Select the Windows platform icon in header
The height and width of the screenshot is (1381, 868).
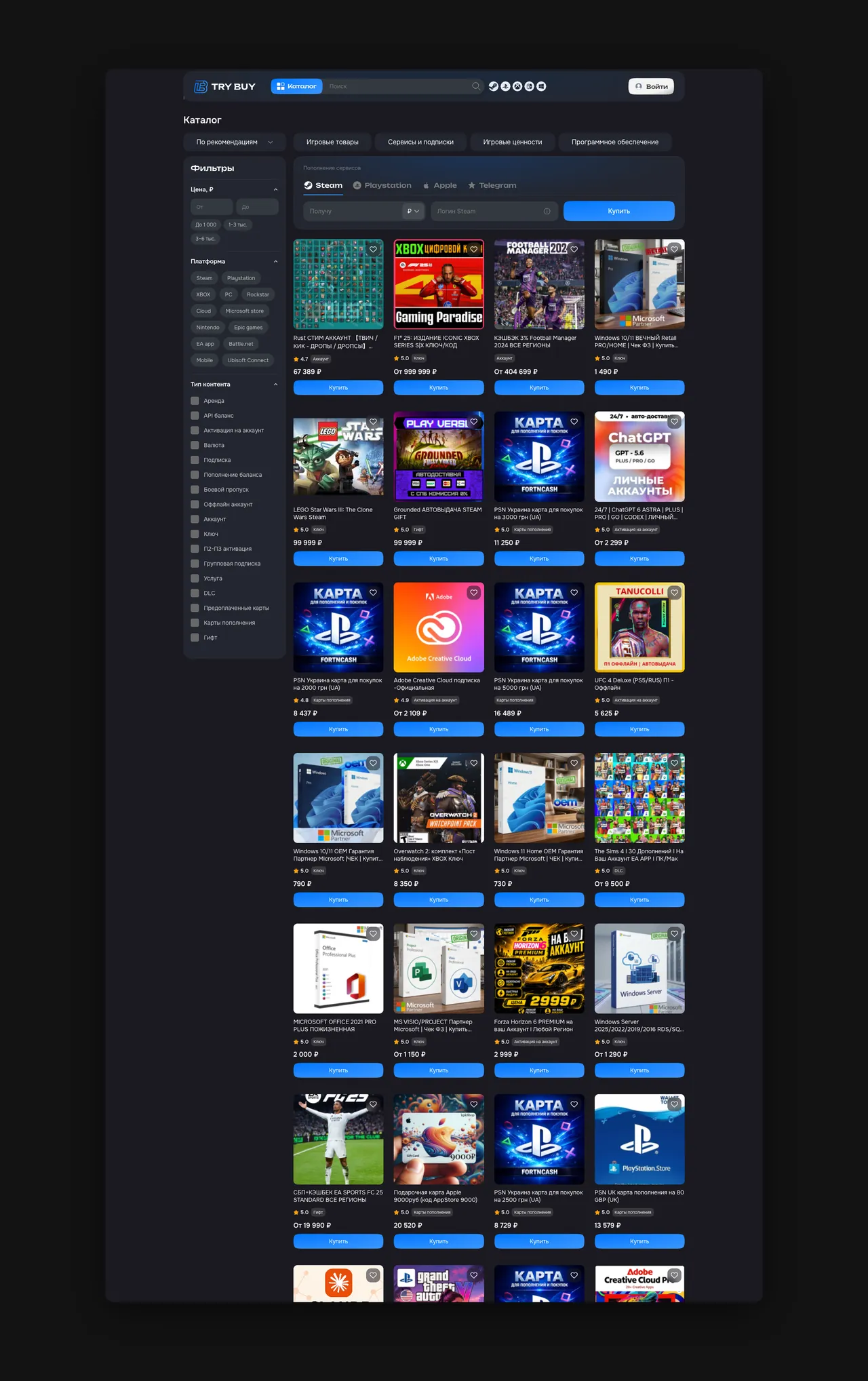coord(541,86)
